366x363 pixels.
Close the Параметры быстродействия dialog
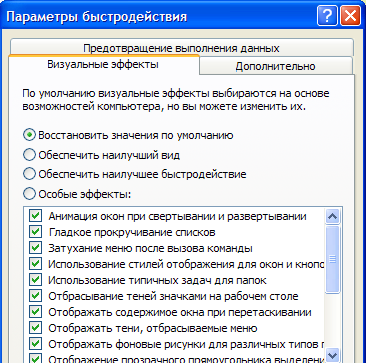[350, 16]
